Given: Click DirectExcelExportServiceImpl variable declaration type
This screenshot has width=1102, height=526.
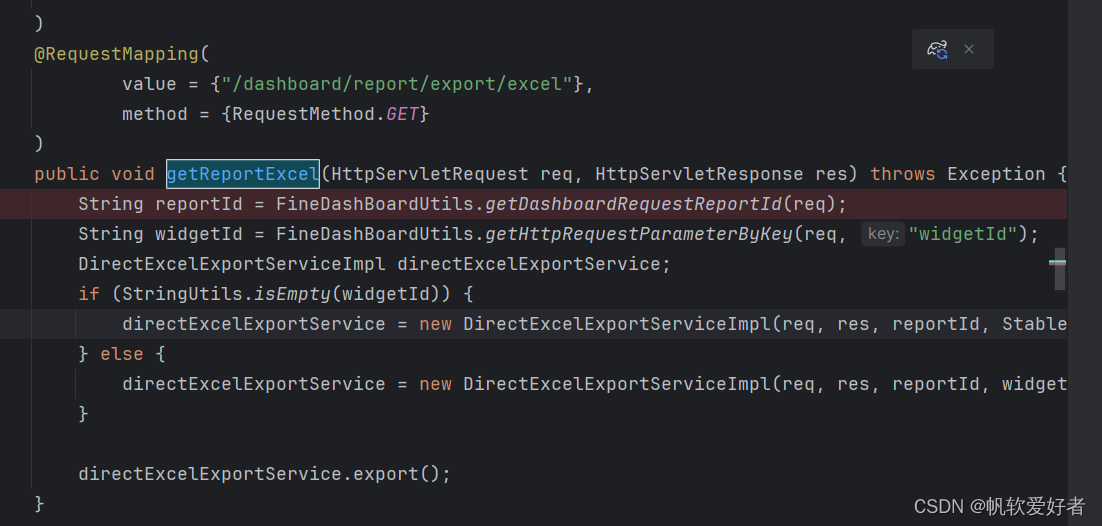Looking at the screenshot, I should (232, 264).
